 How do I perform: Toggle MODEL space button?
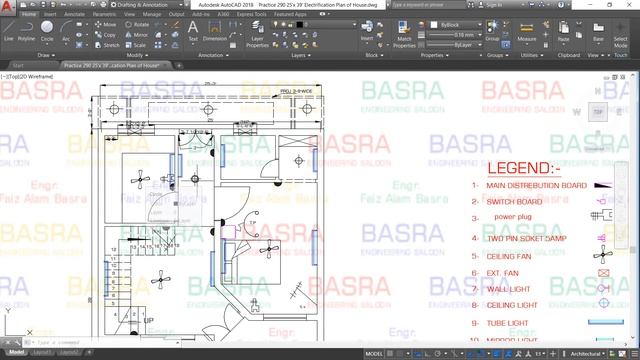pyautogui.click(x=374, y=354)
